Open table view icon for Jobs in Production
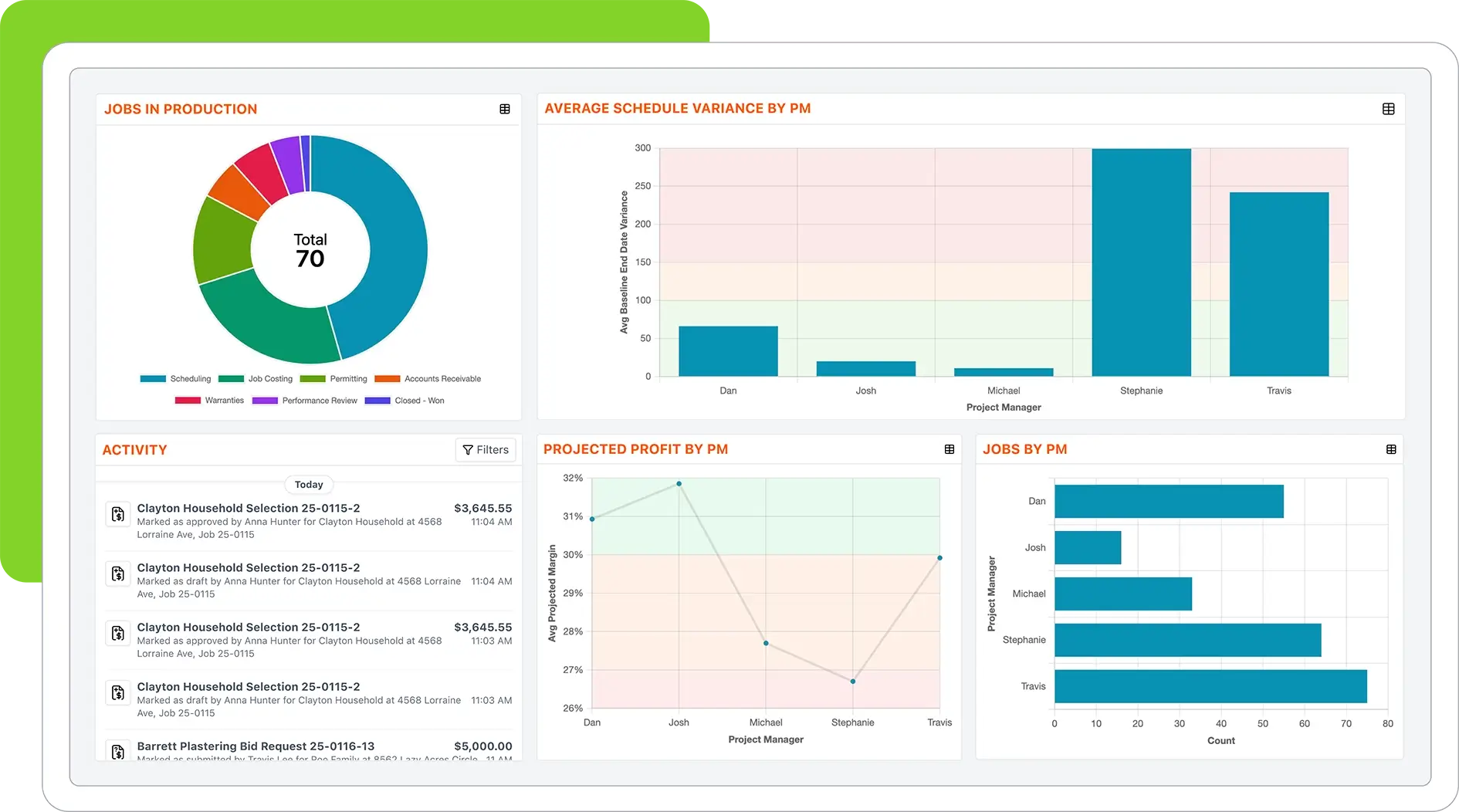This screenshot has width=1459, height=812. (x=505, y=109)
